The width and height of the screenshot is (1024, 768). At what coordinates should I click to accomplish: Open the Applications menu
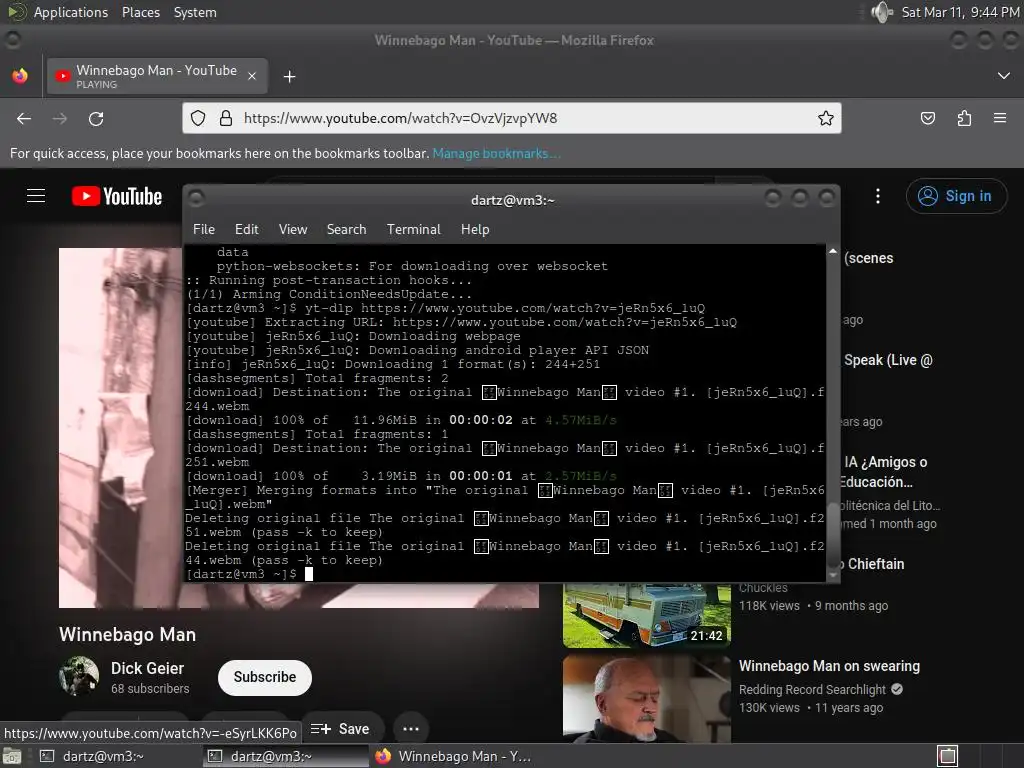71,12
